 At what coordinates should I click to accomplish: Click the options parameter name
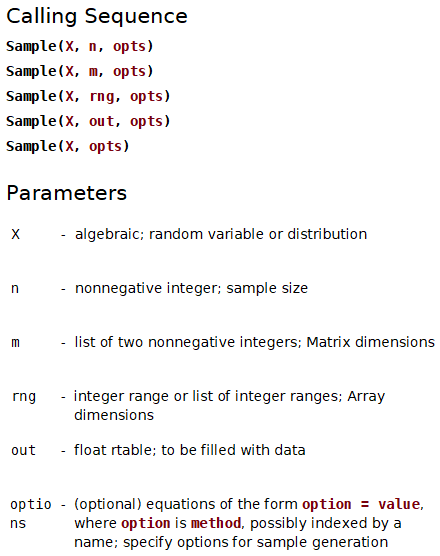tap(30, 514)
